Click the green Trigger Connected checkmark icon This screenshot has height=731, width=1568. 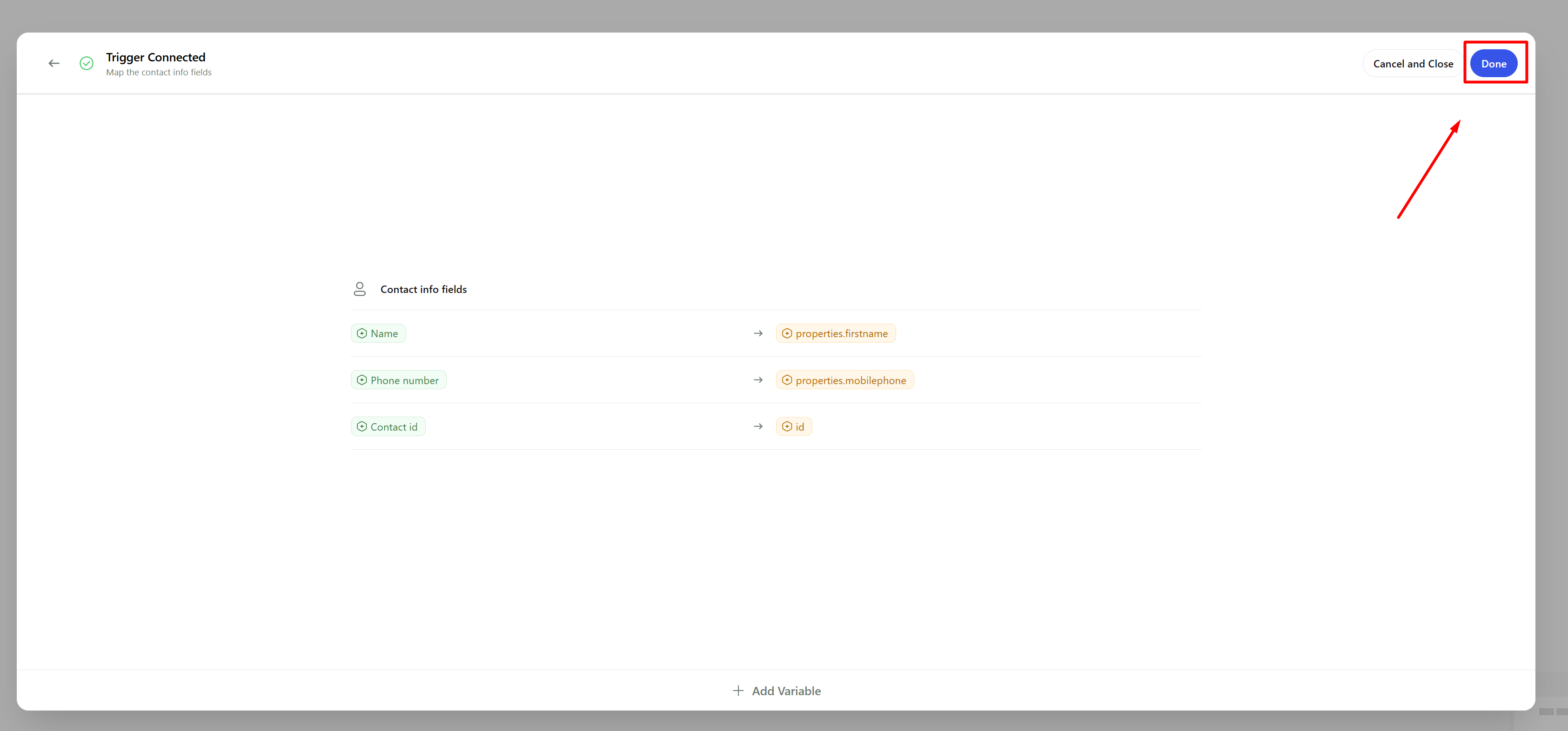pyautogui.click(x=87, y=63)
